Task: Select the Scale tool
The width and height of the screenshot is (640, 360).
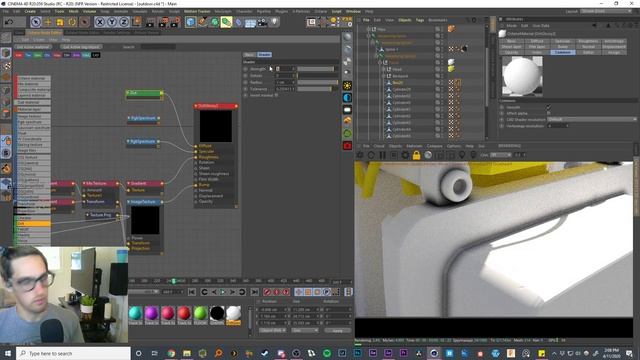Action: [x=60, y=22]
